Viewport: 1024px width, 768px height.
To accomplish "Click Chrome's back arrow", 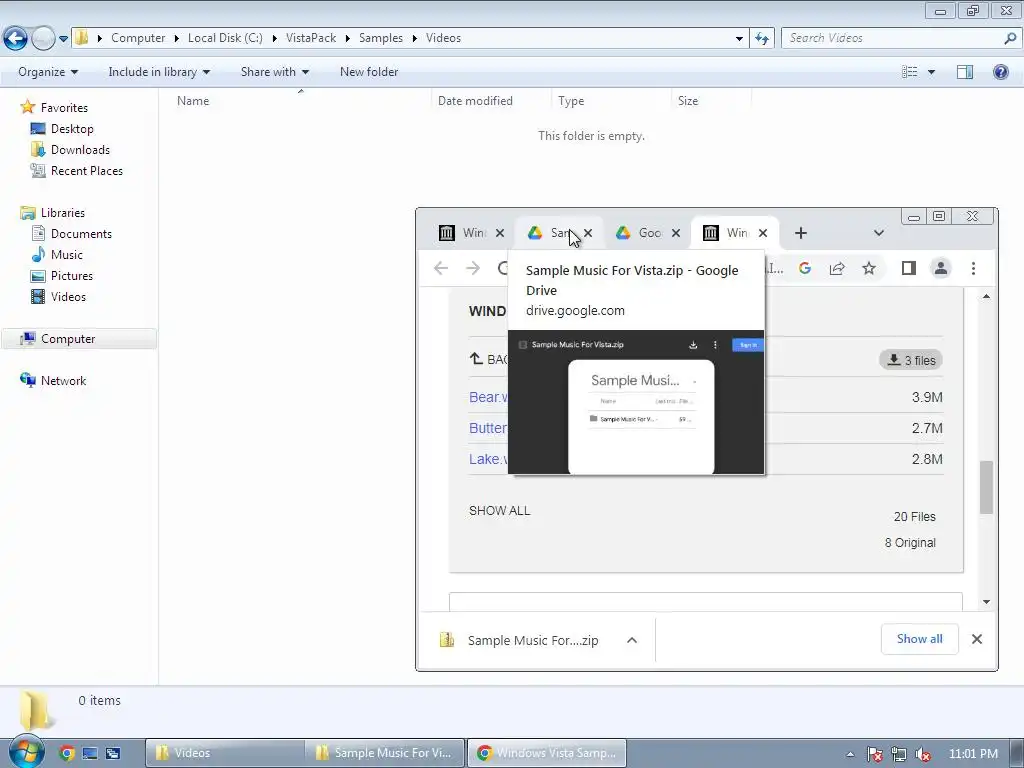I will pos(441,268).
